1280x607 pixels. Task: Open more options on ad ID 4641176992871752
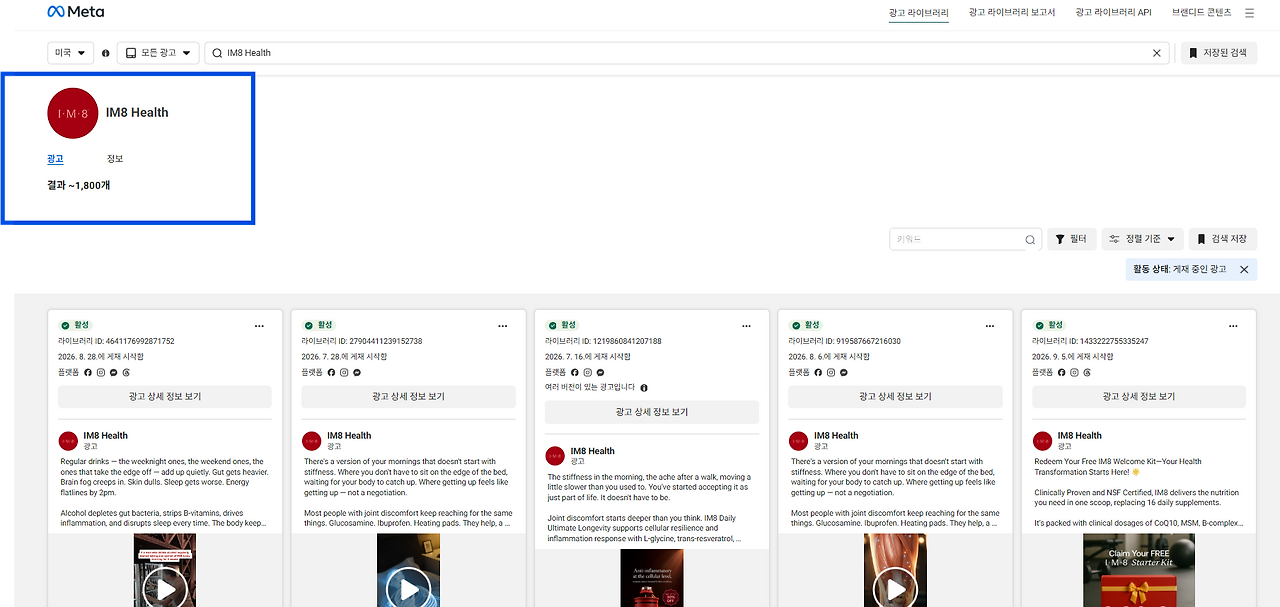260,325
